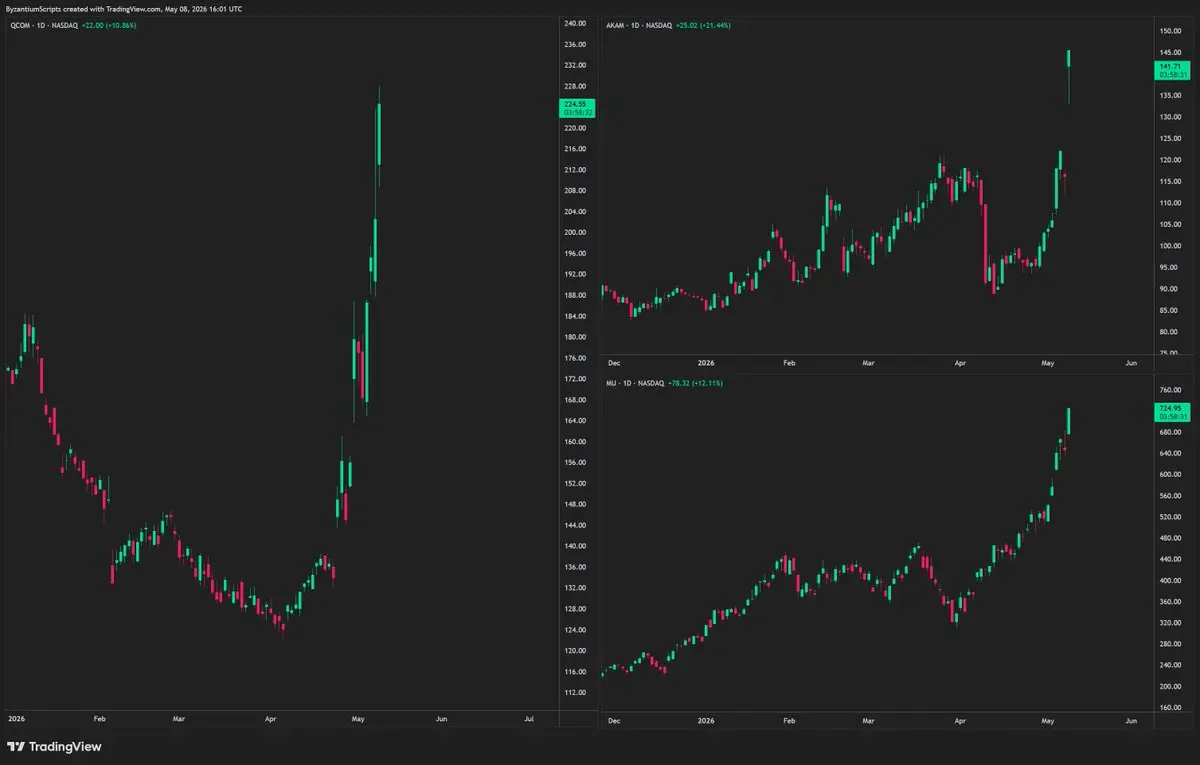Viewport: 1200px width, 765px height.
Task: Click the 145.00 price on AKAM axis
Action: pos(1169,52)
